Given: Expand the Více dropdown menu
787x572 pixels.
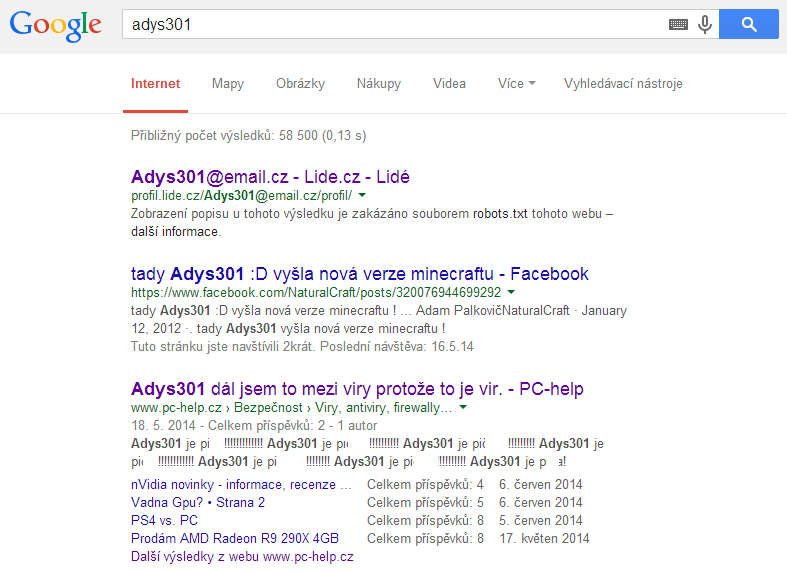Looking at the screenshot, I should 516,84.
